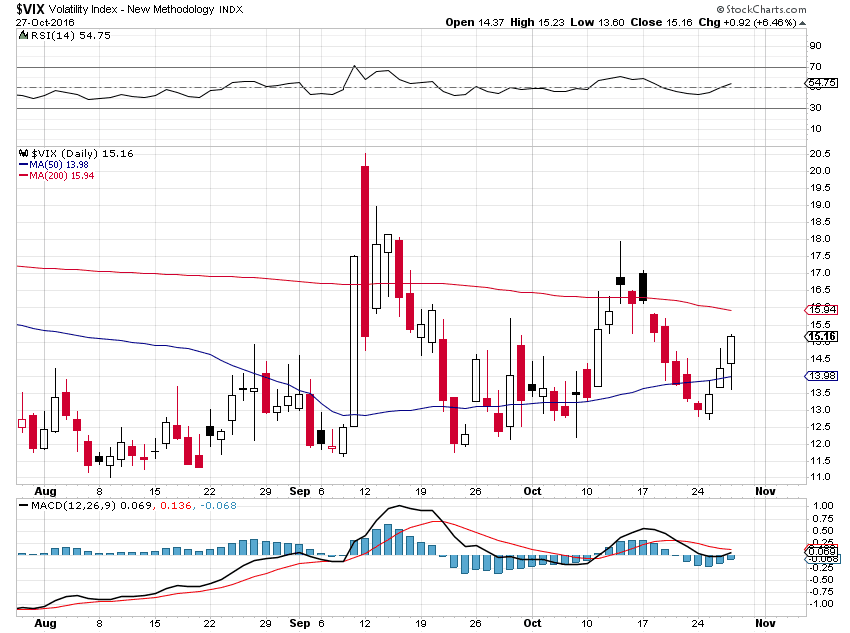
Task: Select the $VIX ticker symbol title
Action: (30, 9)
